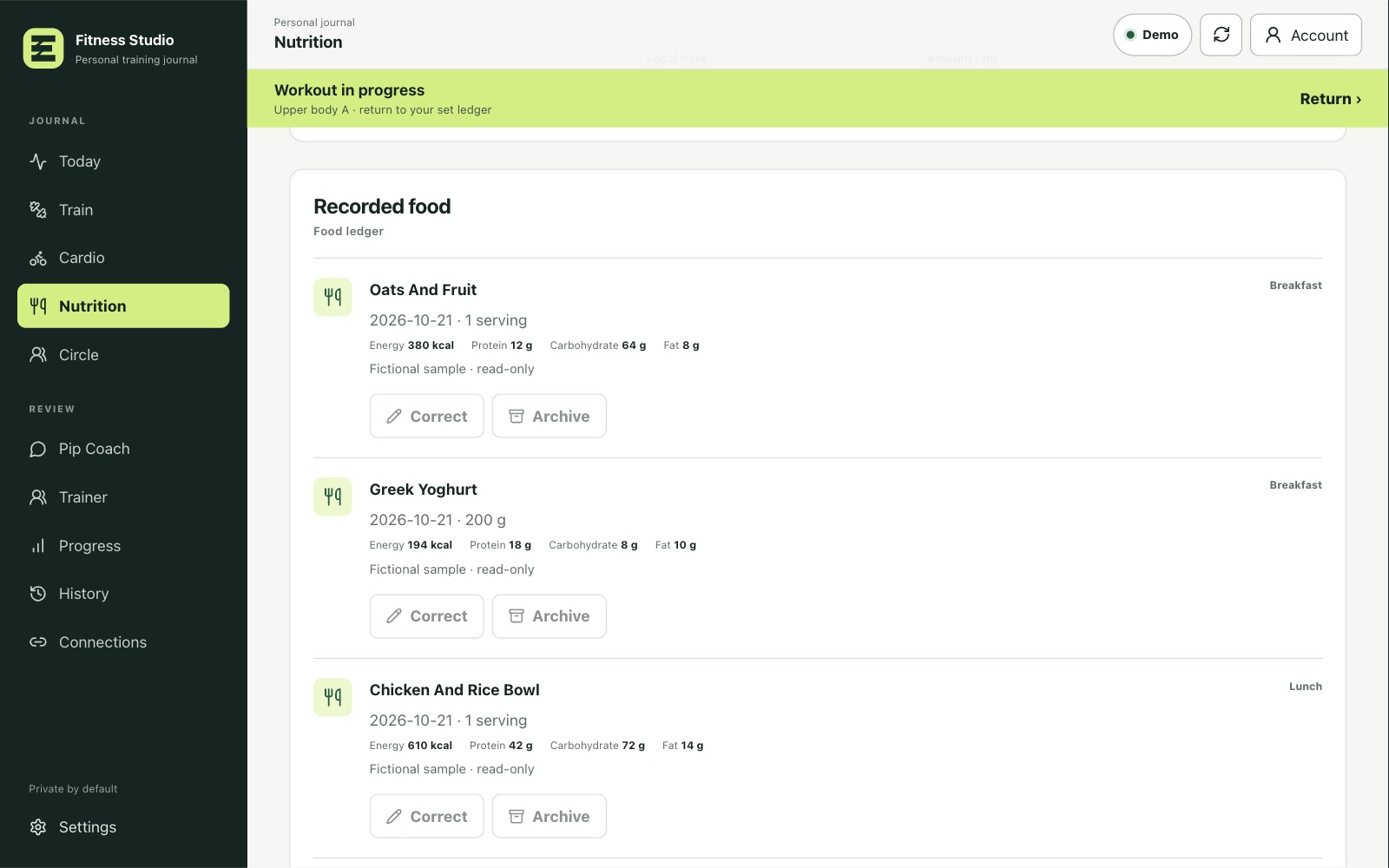Click the Fitness Studio logo icon

click(43, 49)
